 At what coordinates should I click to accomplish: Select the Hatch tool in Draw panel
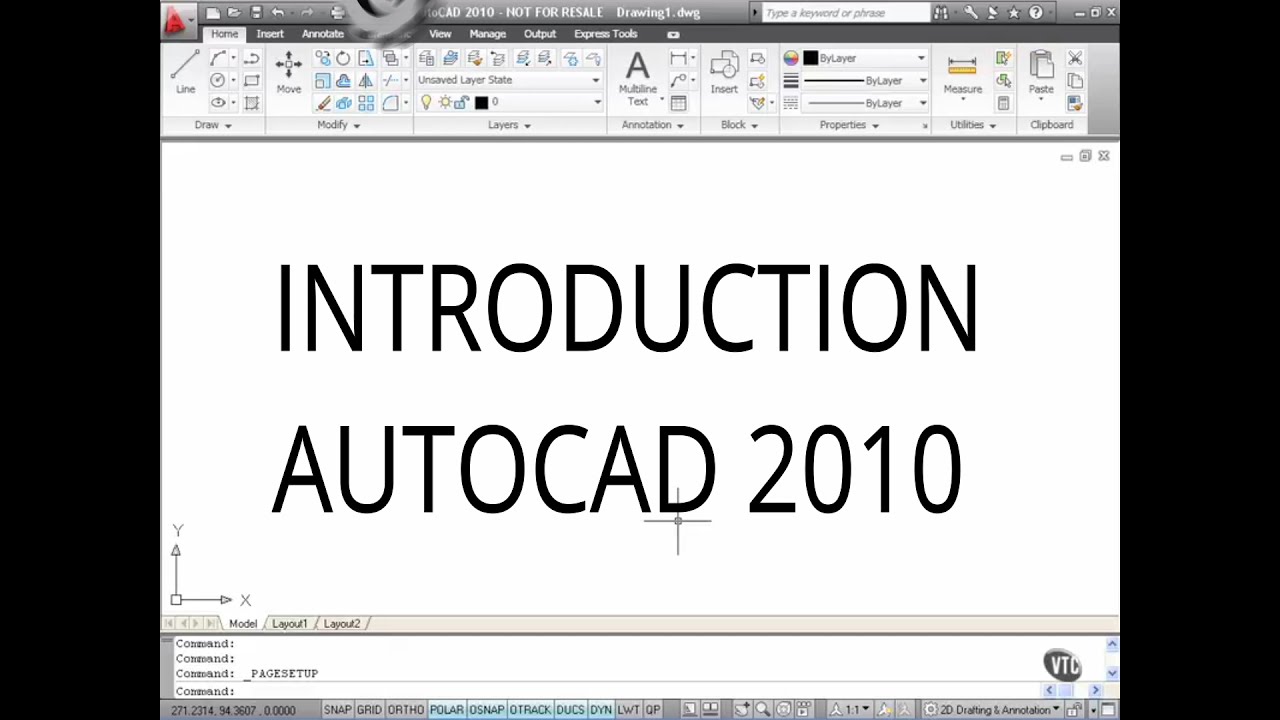(x=252, y=103)
